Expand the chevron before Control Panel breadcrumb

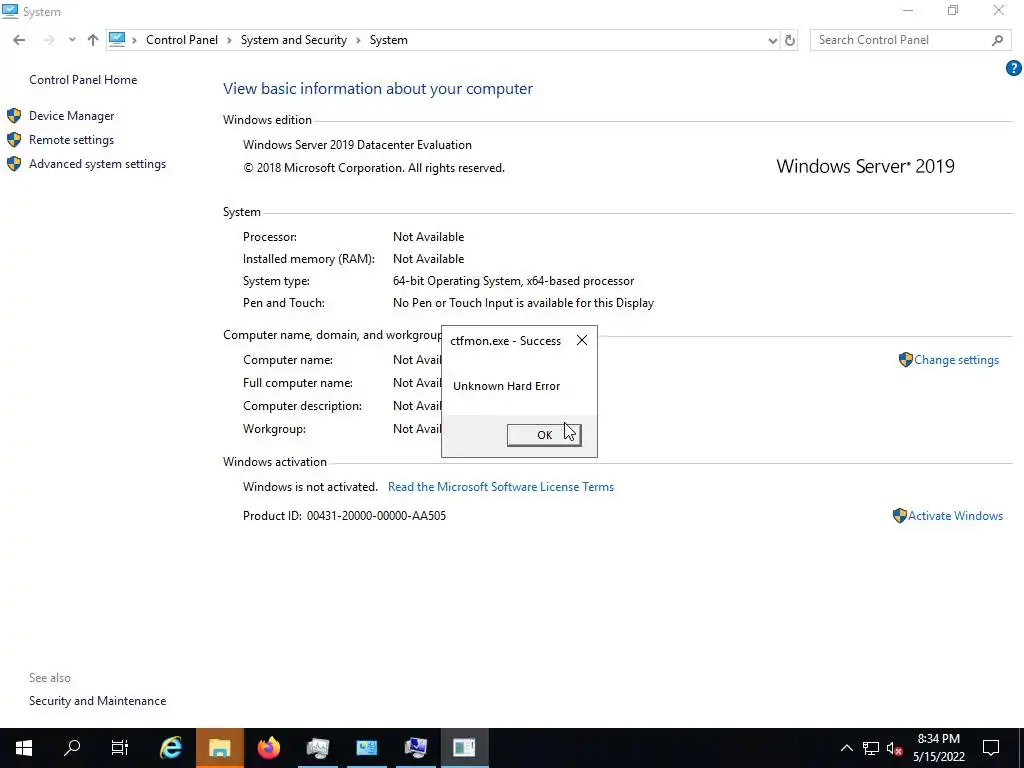point(135,40)
